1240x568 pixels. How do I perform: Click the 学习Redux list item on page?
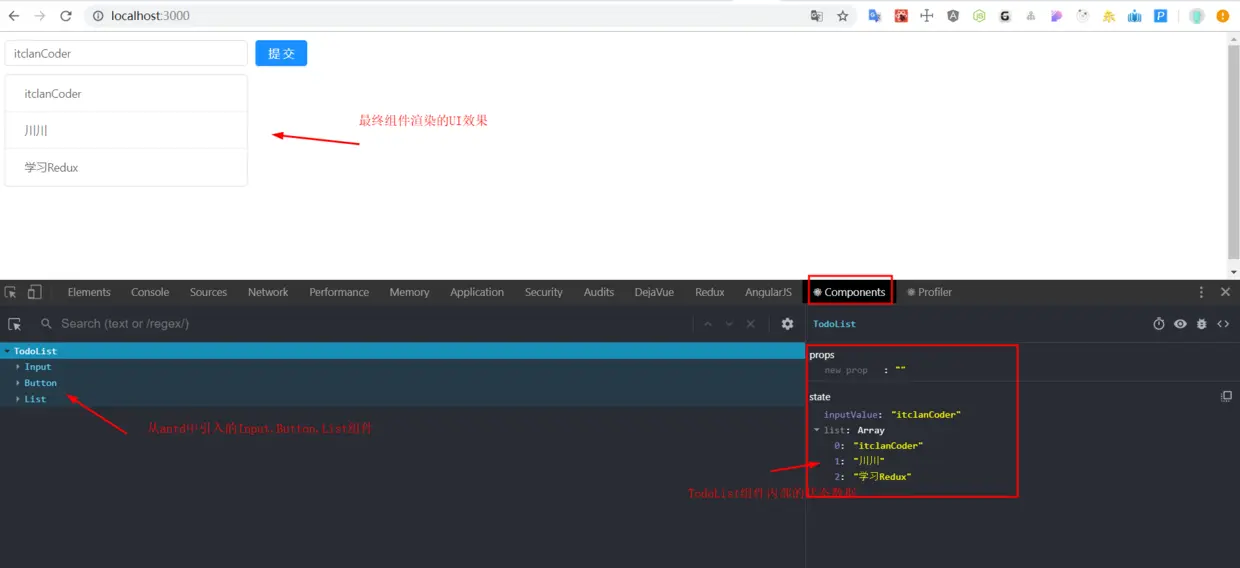(126, 167)
